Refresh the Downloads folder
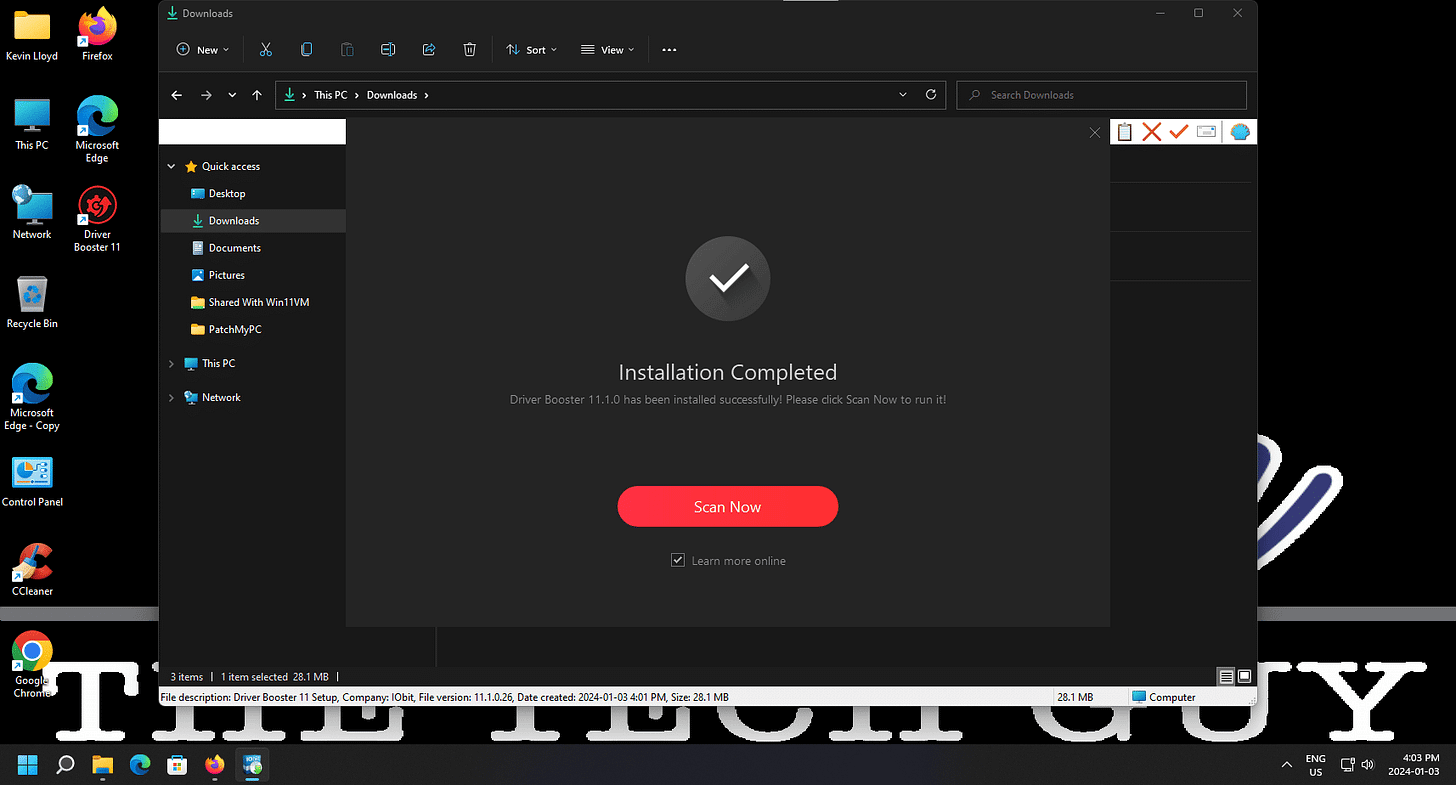The image size is (1456, 785). tap(931, 95)
